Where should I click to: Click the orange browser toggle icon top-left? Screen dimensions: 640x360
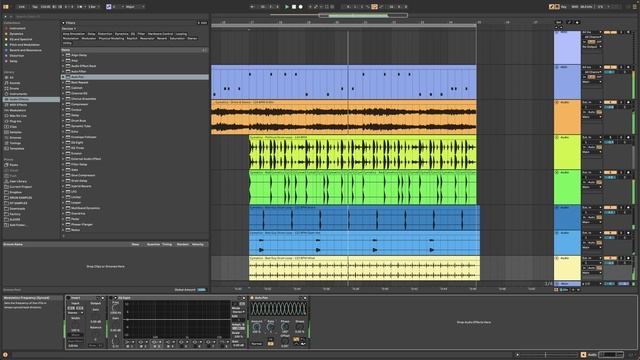[x=6, y=7]
